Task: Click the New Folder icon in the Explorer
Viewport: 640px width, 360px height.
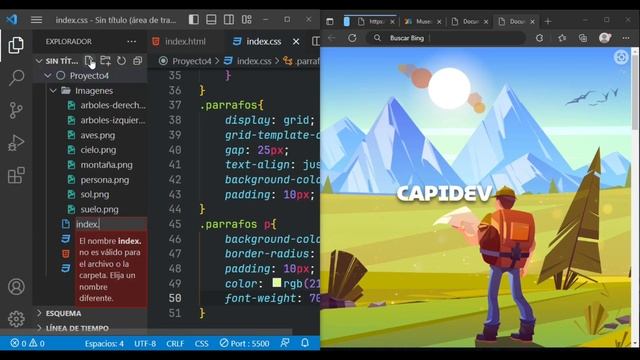Action: coord(105,61)
